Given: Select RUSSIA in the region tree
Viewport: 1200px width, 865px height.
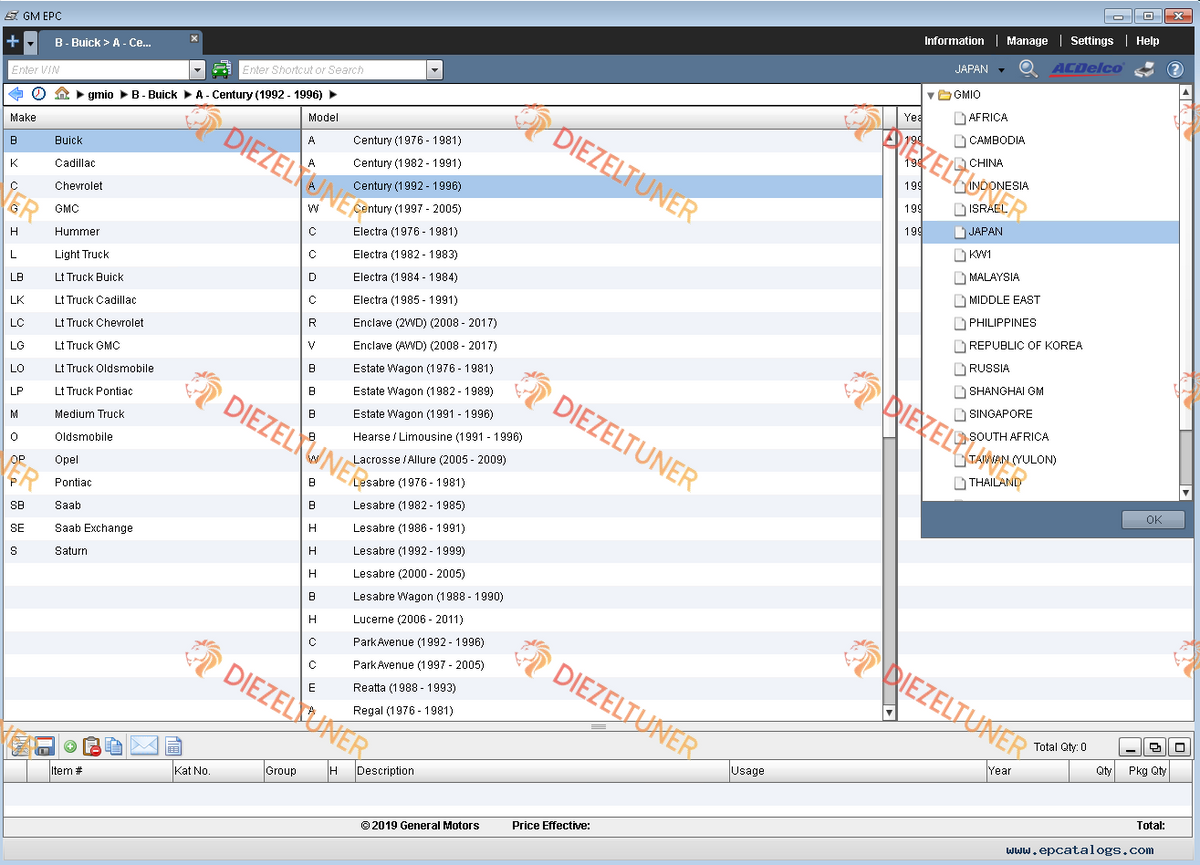Looking at the screenshot, I should [x=989, y=369].
